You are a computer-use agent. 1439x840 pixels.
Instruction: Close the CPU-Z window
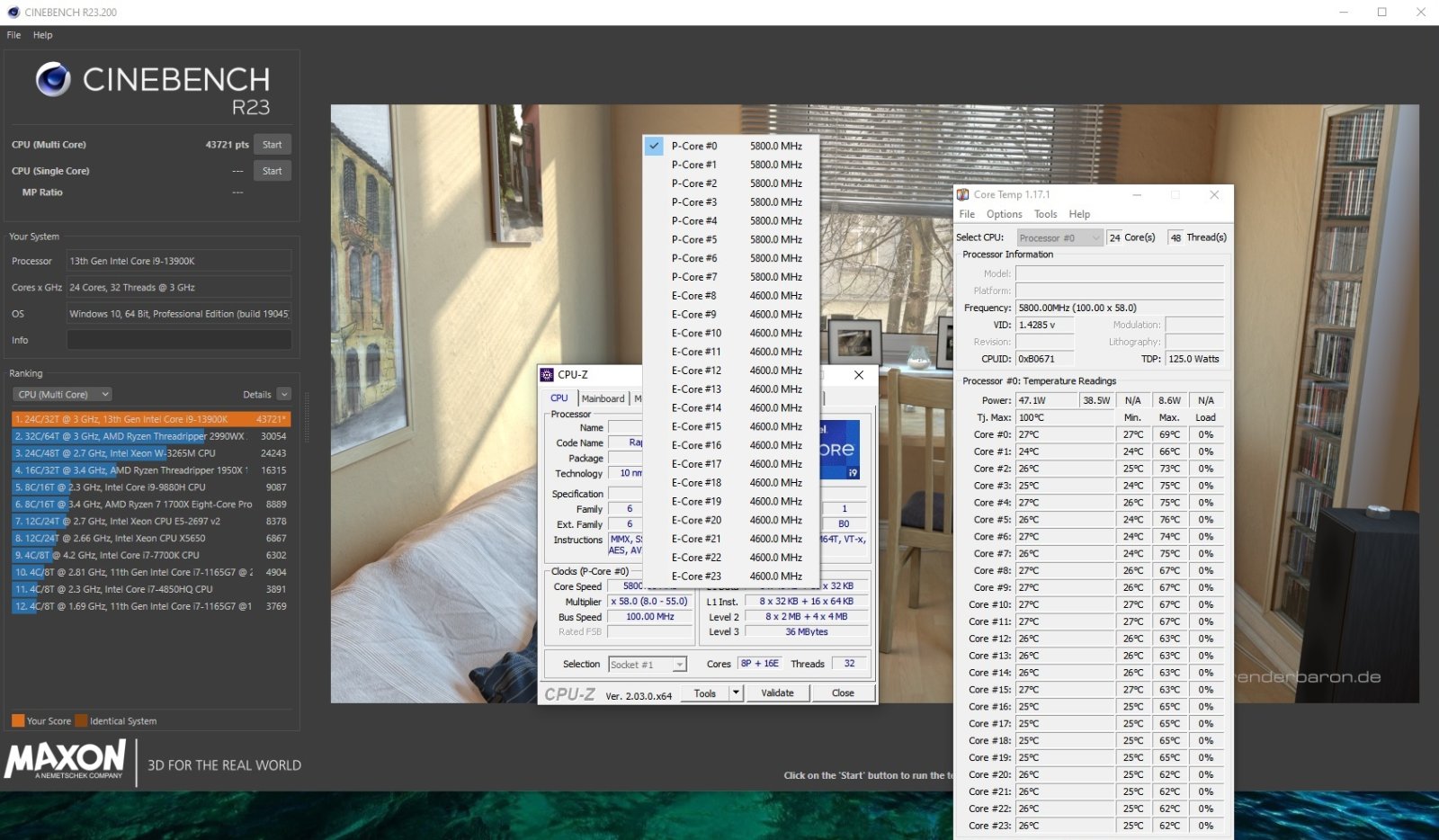pyautogui.click(x=859, y=374)
